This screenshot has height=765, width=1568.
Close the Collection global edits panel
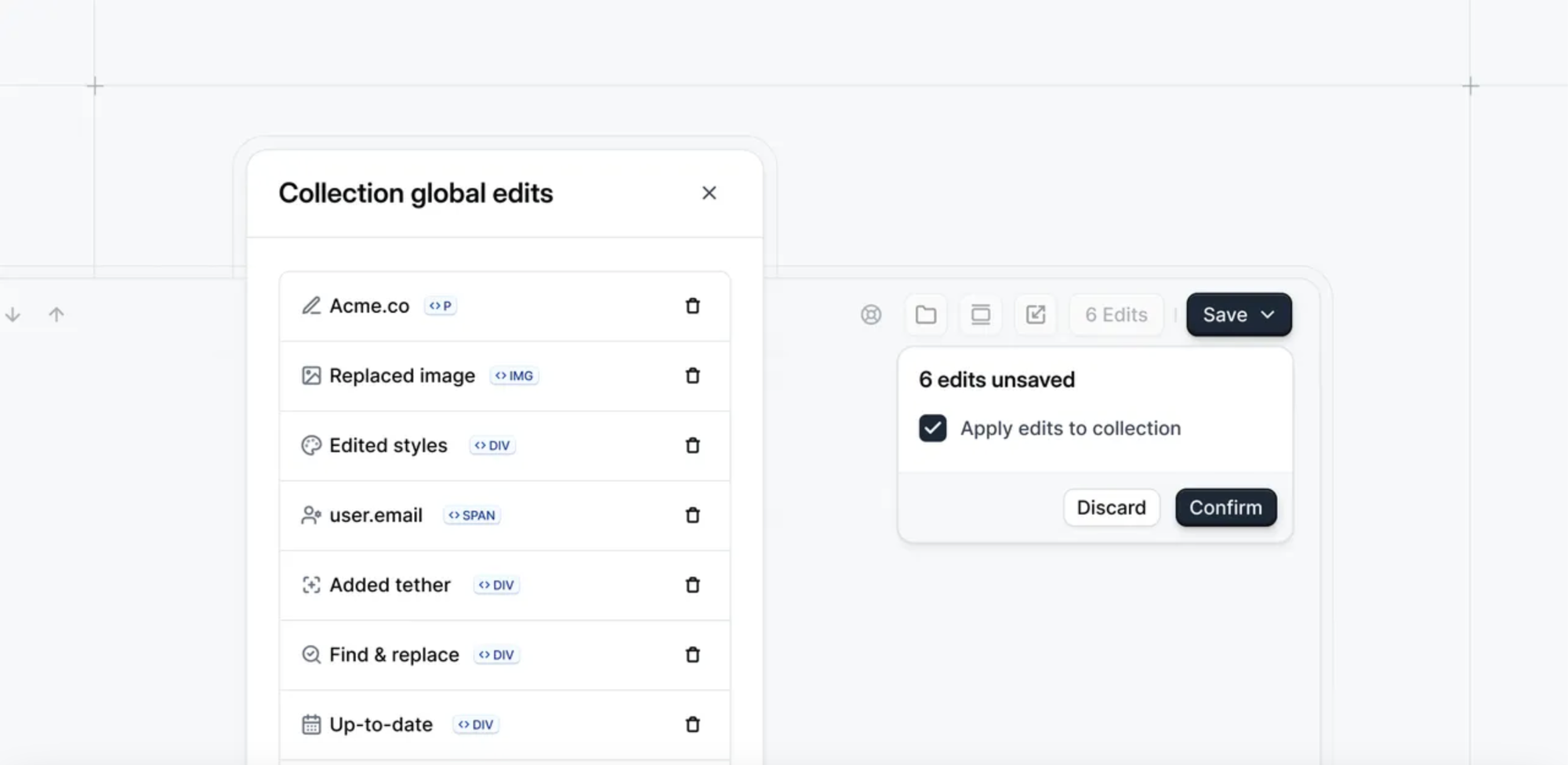(x=709, y=193)
